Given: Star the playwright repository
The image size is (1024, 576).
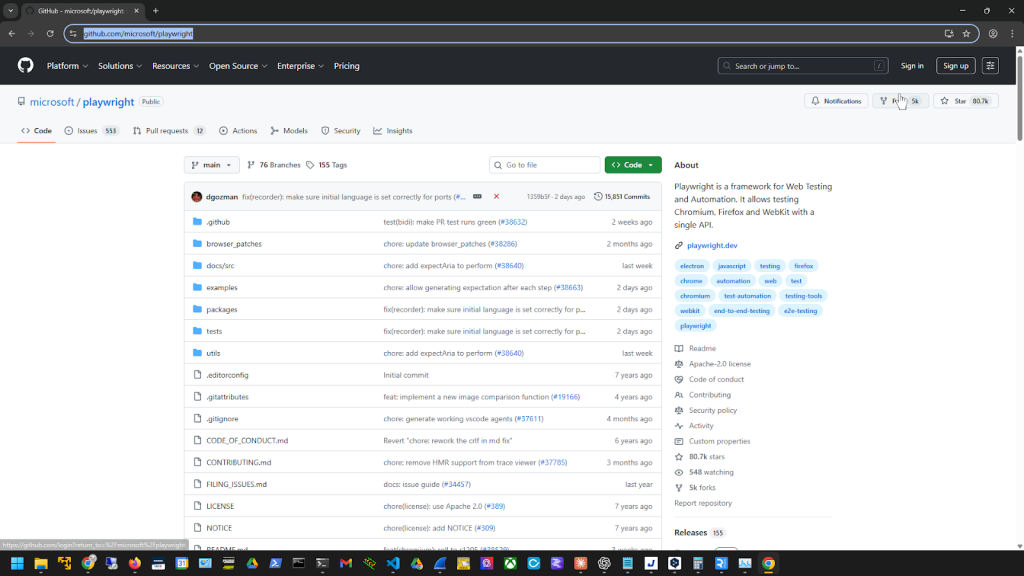Looking at the screenshot, I should coord(965,101).
